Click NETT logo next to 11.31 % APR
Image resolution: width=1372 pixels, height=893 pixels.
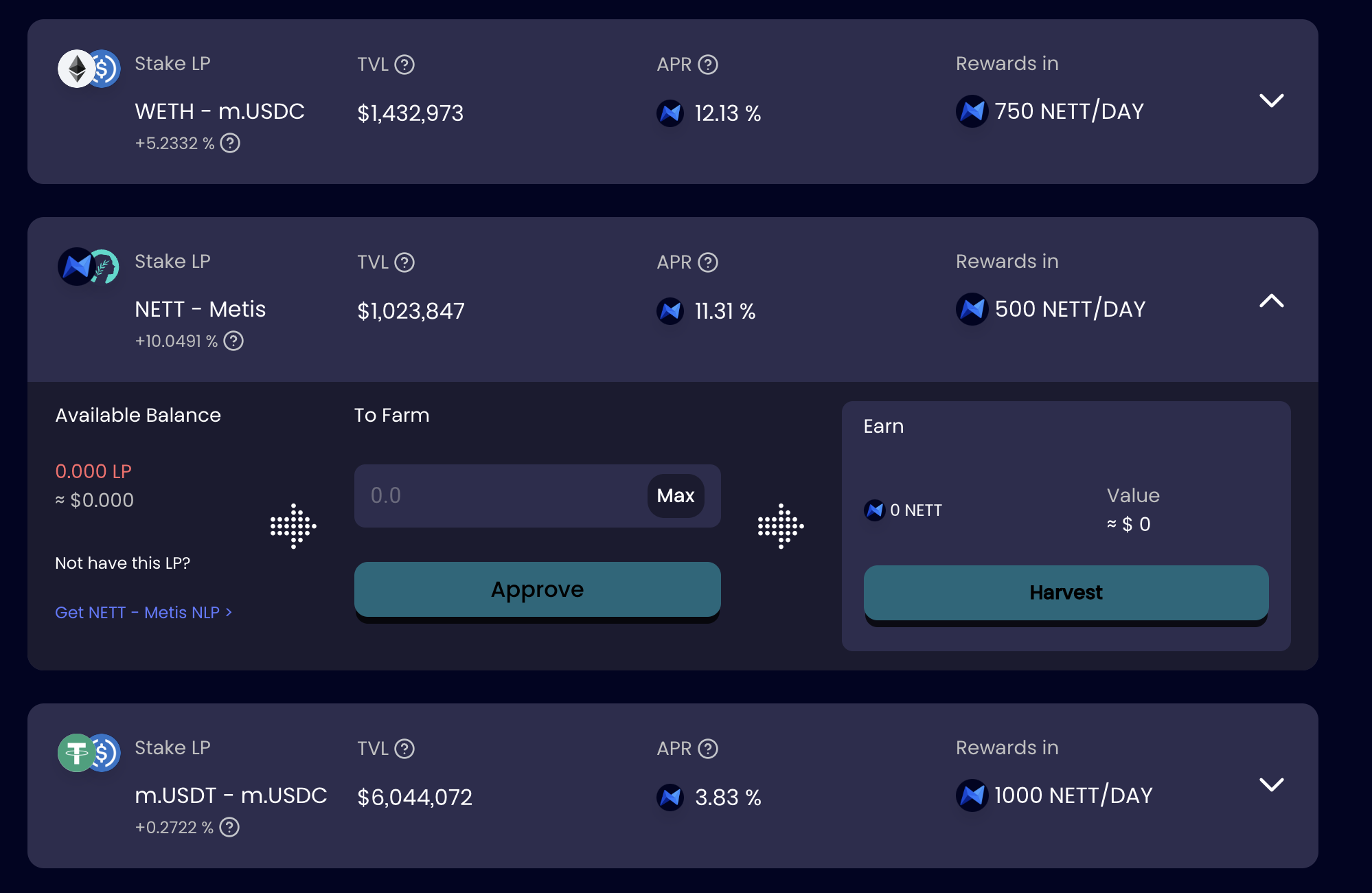tap(670, 311)
